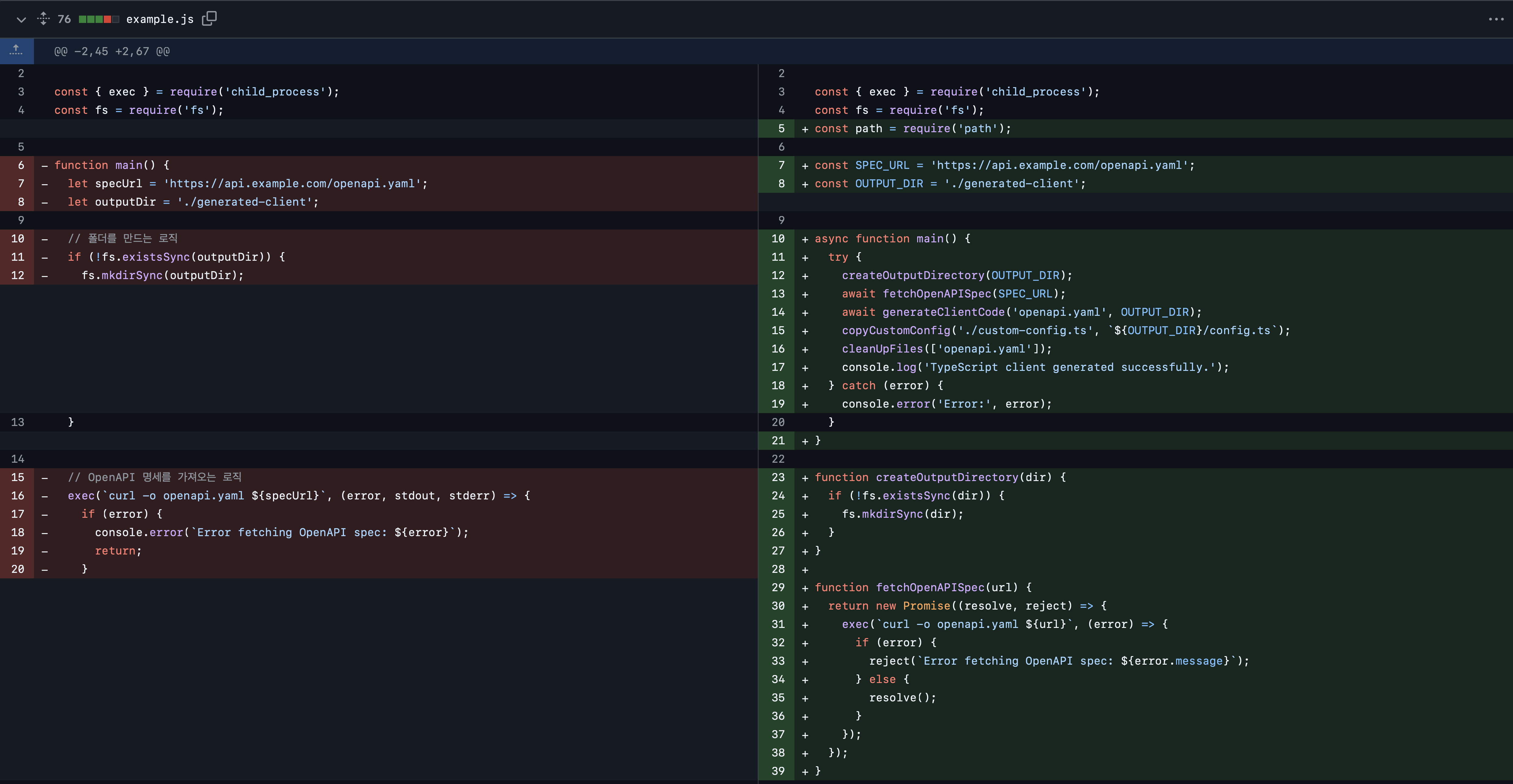Image resolution: width=1513 pixels, height=784 pixels.
Task: Click copyCustomConfig line 15
Action: tap(1066, 330)
